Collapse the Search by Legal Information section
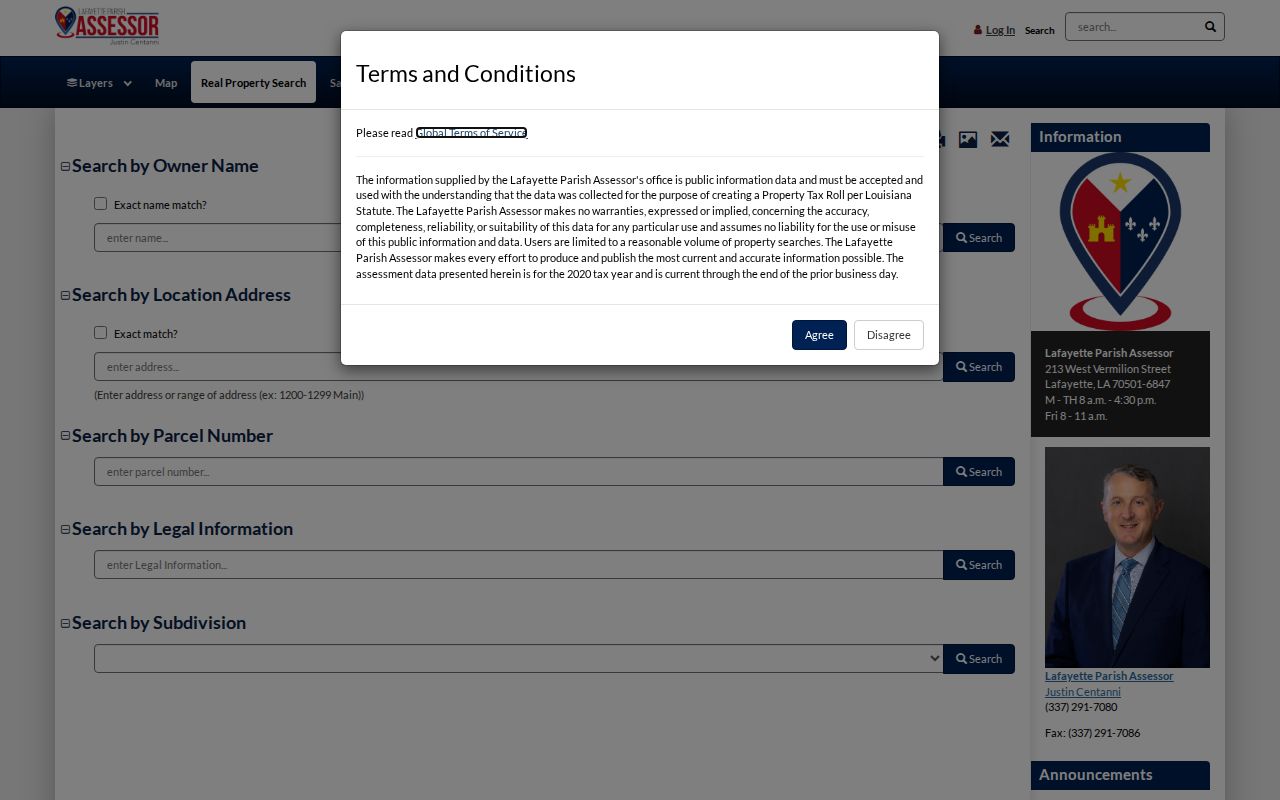Image resolution: width=1280 pixels, height=800 pixels. [66, 530]
